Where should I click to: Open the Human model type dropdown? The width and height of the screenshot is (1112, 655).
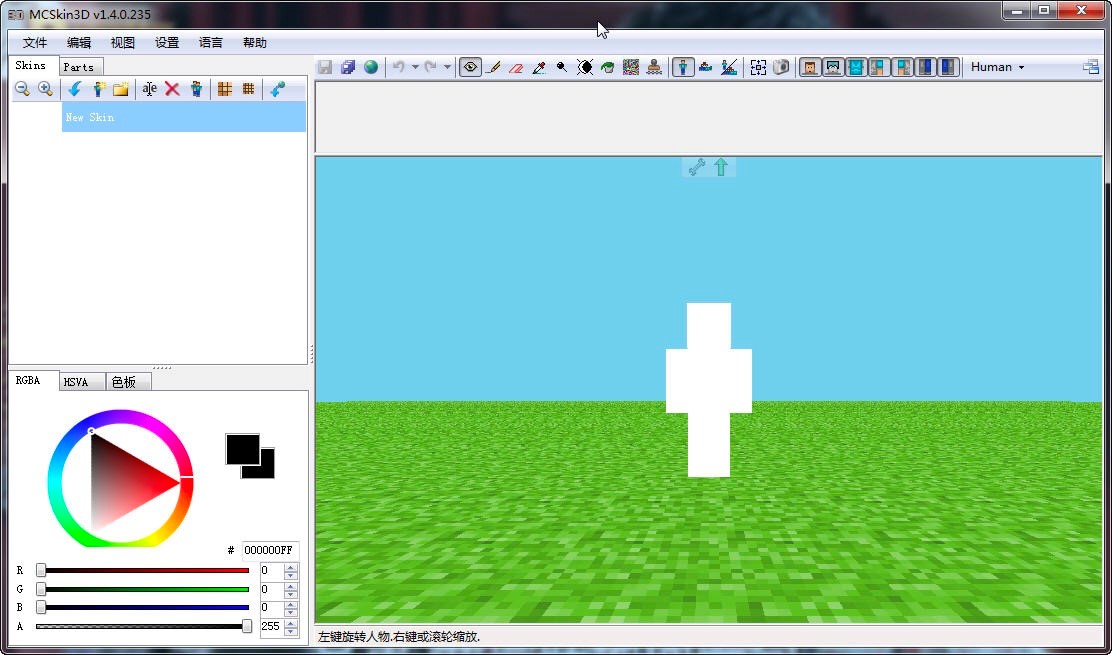point(995,67)
